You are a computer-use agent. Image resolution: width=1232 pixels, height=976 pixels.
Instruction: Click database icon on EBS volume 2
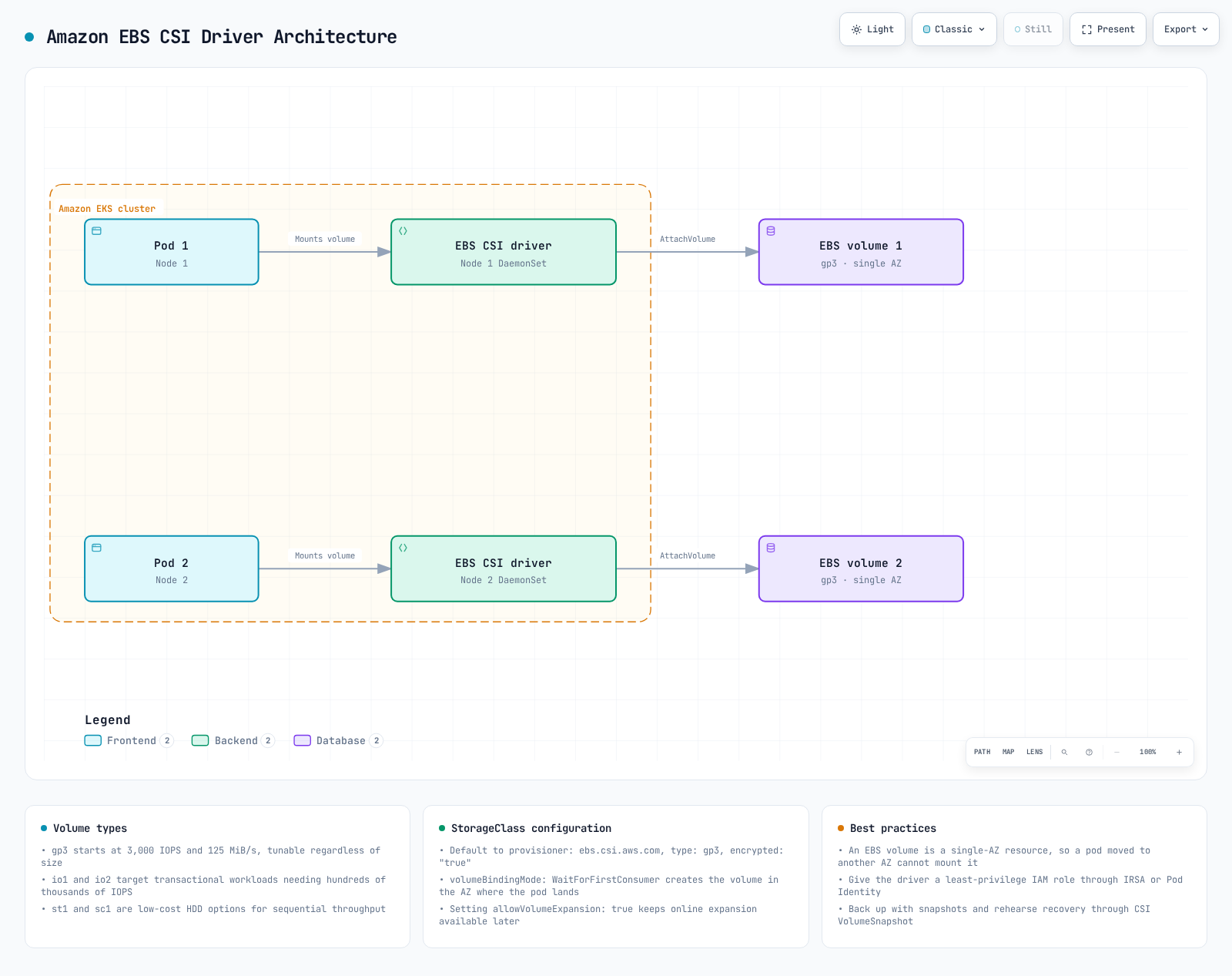pyautogui.click(x=771, y=548)
